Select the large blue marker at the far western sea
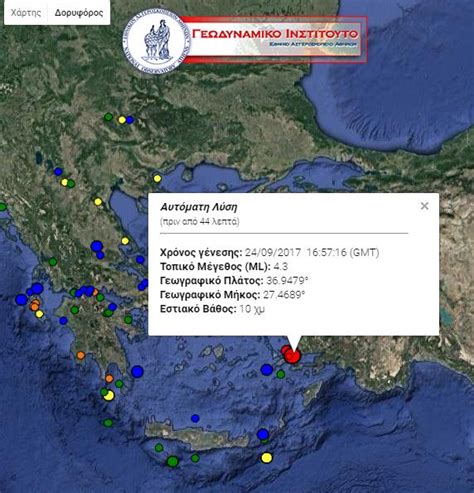The width and height of the screenshot is (474, 493). click(x=21, y=299)
